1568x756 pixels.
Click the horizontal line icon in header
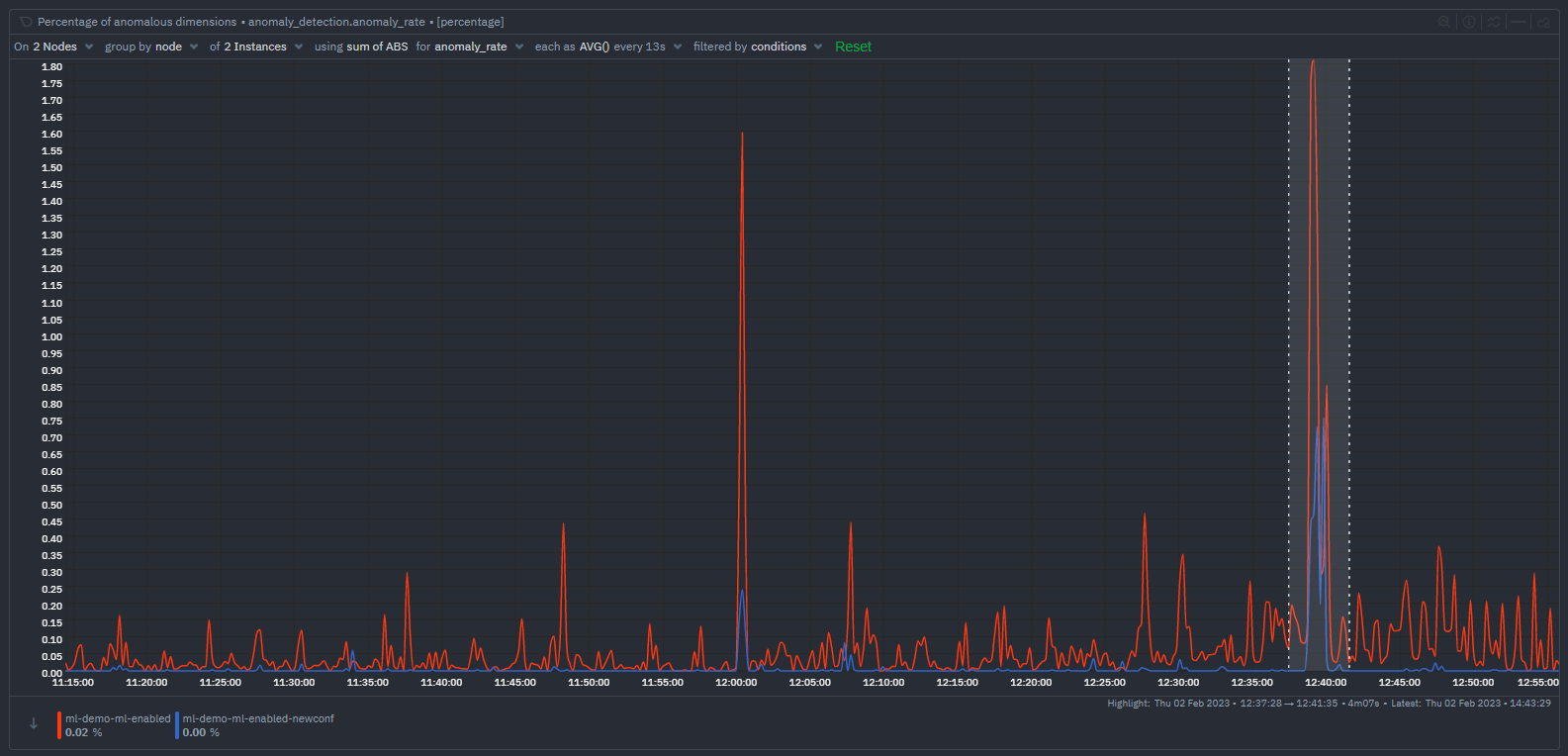1519,22
